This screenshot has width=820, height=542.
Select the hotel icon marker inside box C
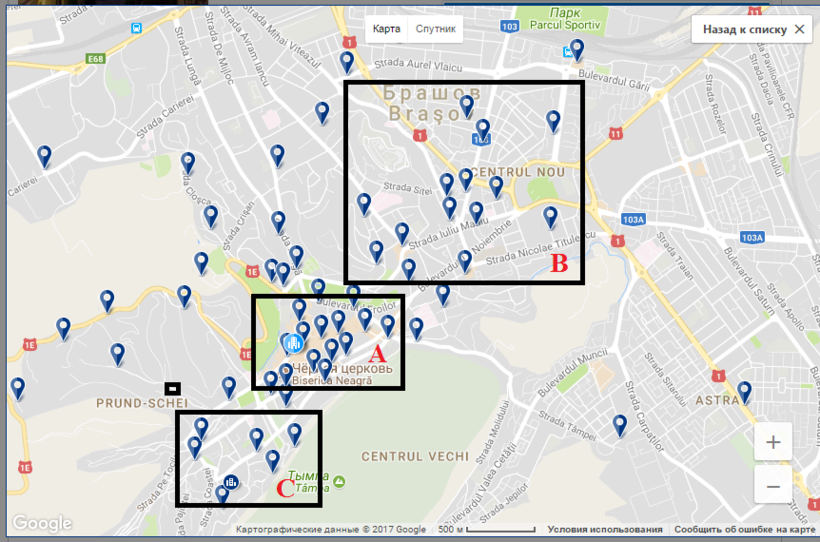click(x=231, y=483)
